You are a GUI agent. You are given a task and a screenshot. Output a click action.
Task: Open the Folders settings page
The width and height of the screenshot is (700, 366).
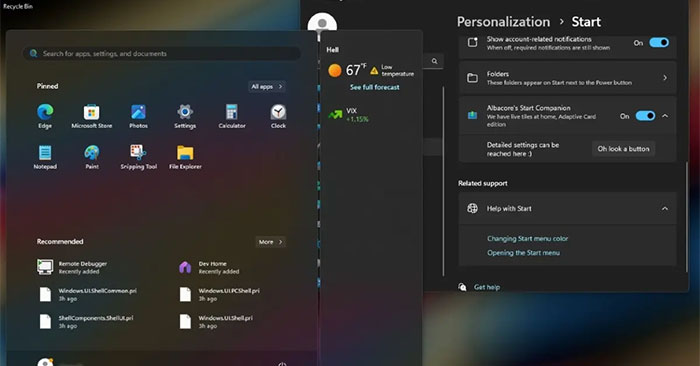(x=567, y=78)
